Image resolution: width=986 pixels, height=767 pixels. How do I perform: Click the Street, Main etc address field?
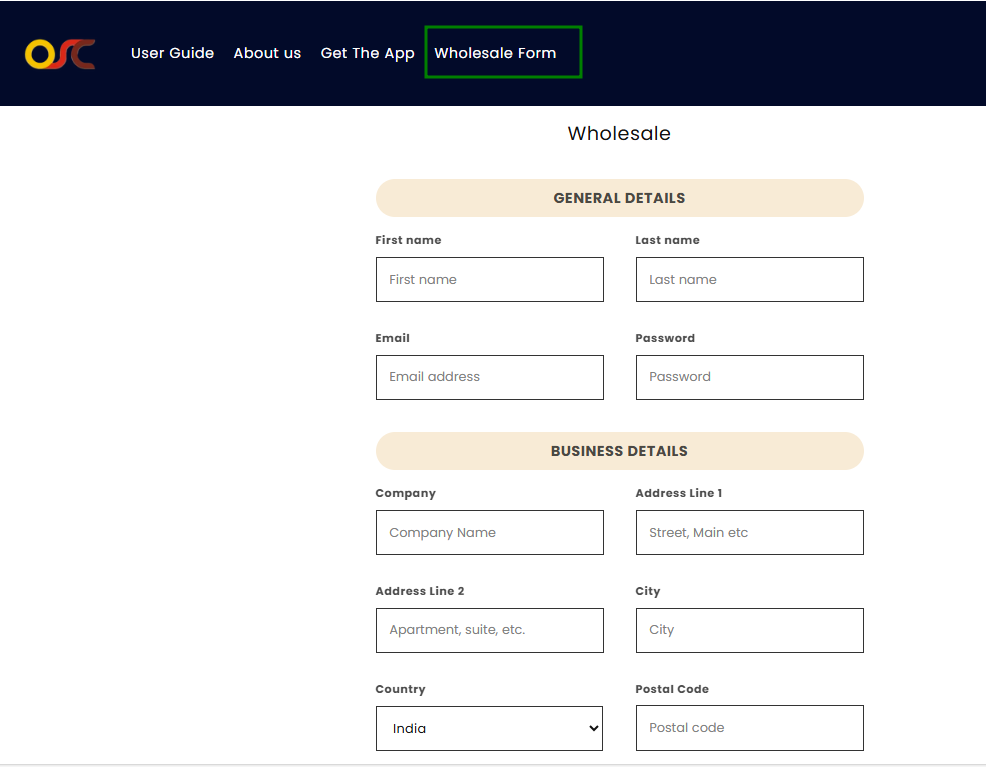coord(749,533)
